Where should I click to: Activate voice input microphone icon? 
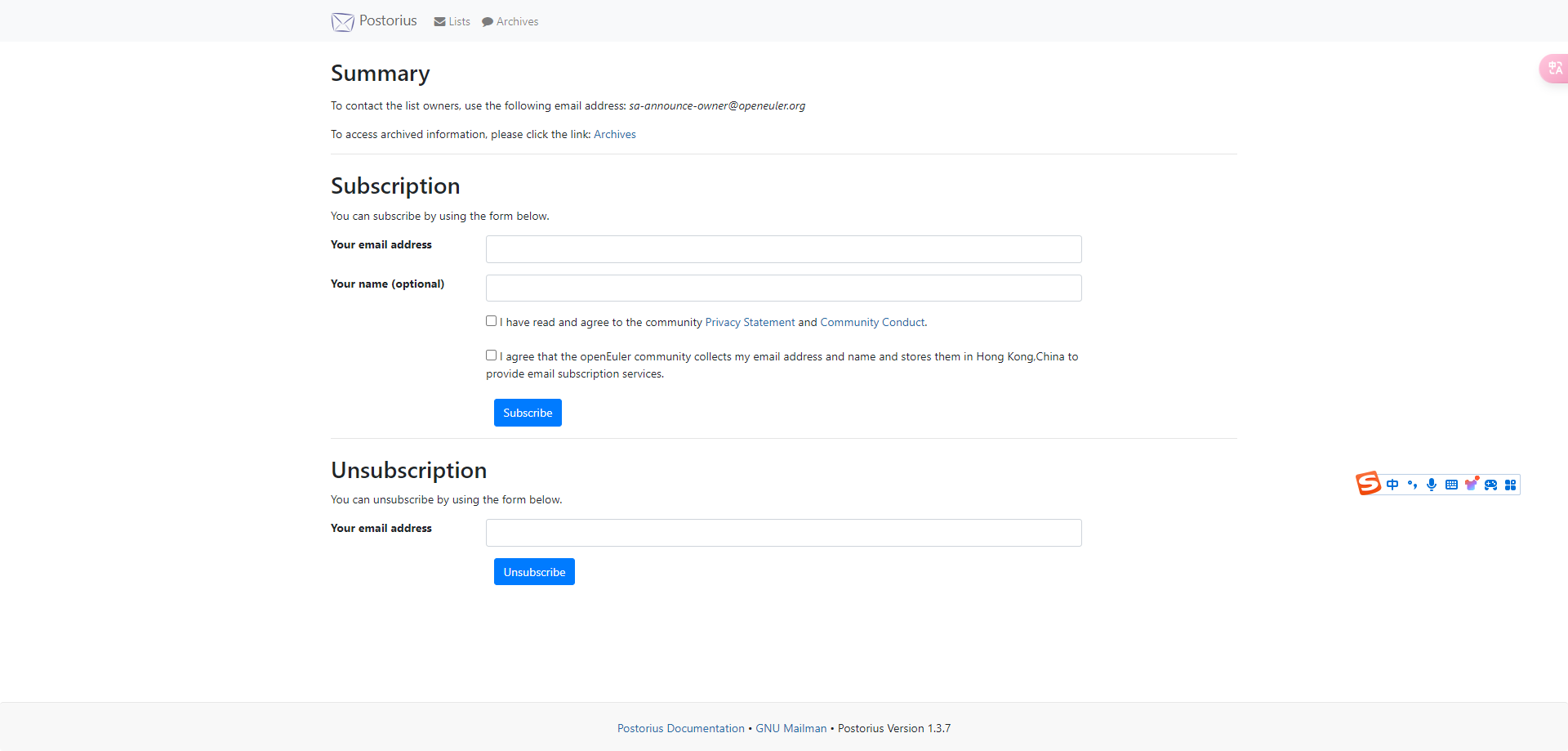point(1432,485)
